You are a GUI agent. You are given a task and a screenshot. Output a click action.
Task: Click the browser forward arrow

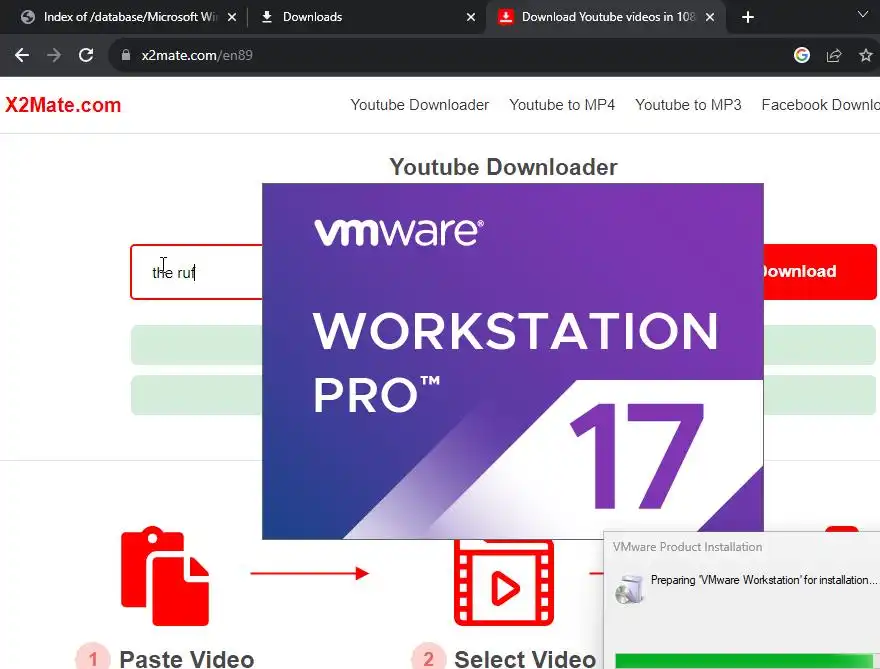pyautogui.click(x=54, y=55)
